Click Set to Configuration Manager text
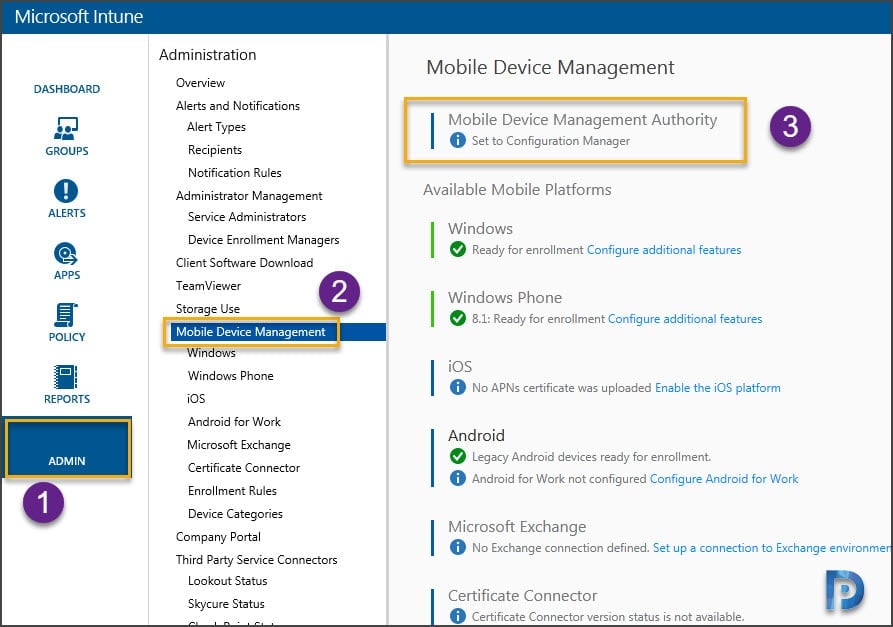This screenshot has width=893, height=627. pos(551,141)
